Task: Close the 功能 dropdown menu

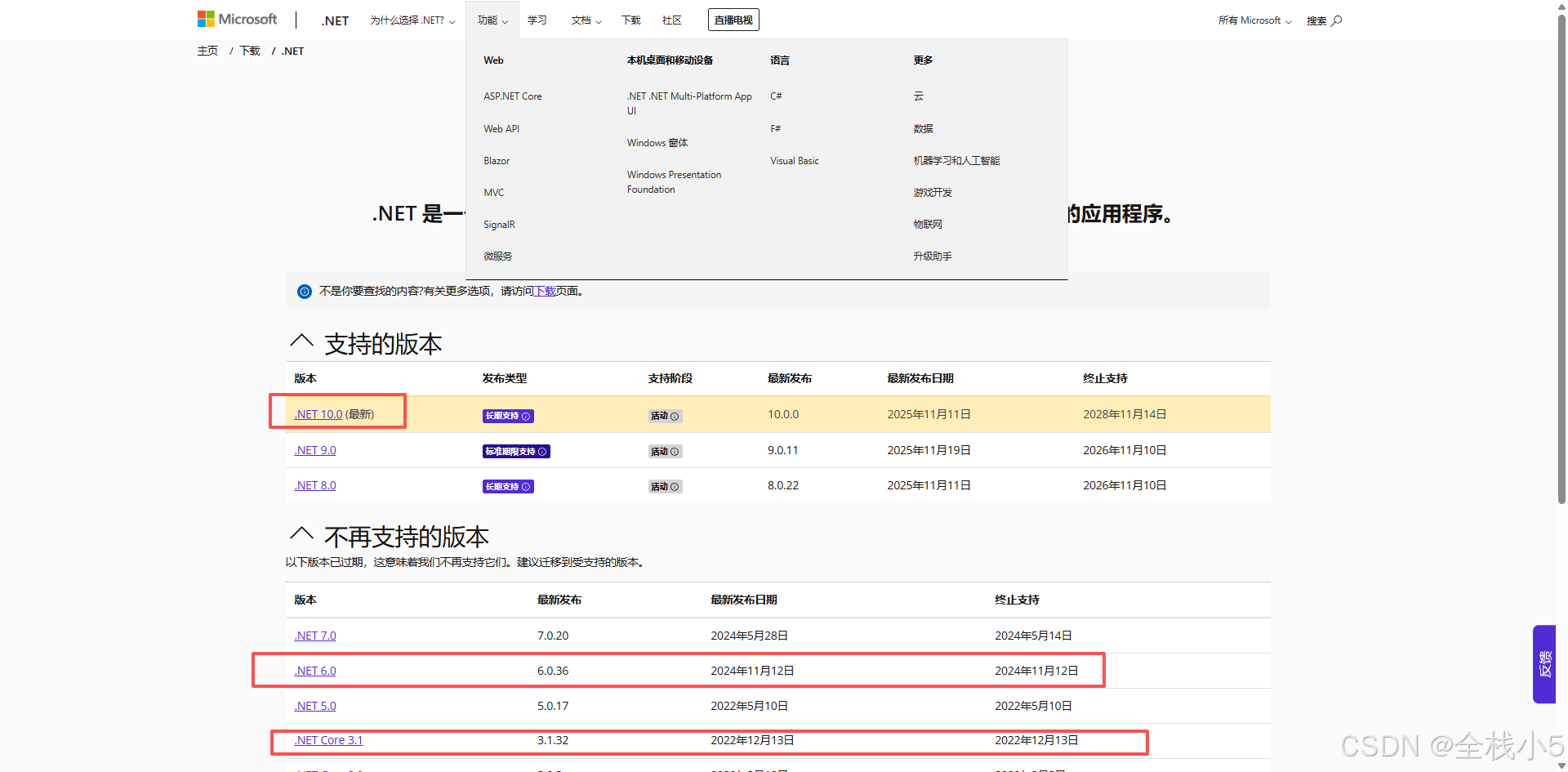Action: (x=492, y=20)
